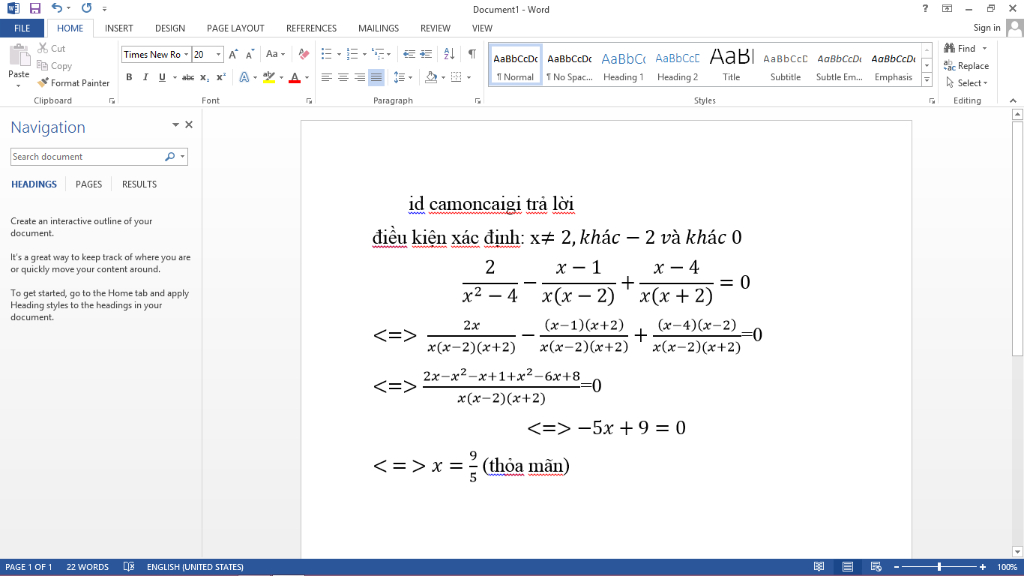Switch to Web Layout view
This screenshot has width=1024, height=576.
[x=876, y=567]
